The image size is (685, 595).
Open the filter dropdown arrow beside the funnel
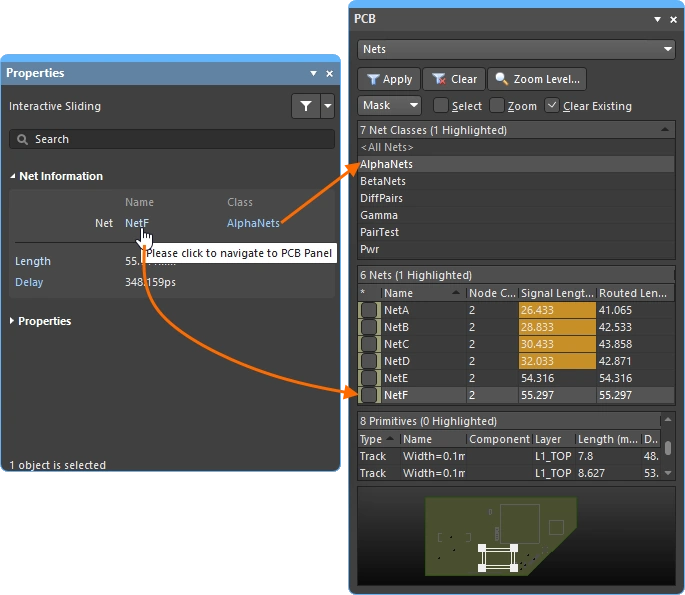point(328,106)
